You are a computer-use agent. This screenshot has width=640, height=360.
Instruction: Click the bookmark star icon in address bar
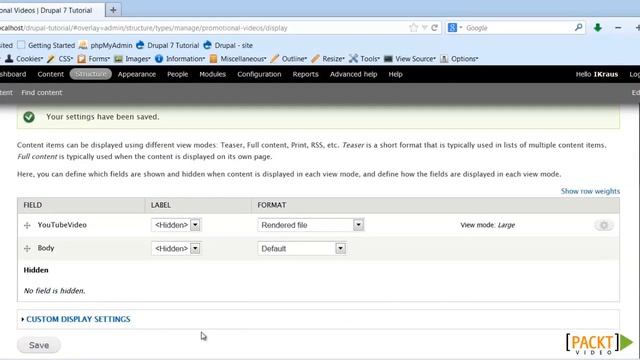[414, 28]
